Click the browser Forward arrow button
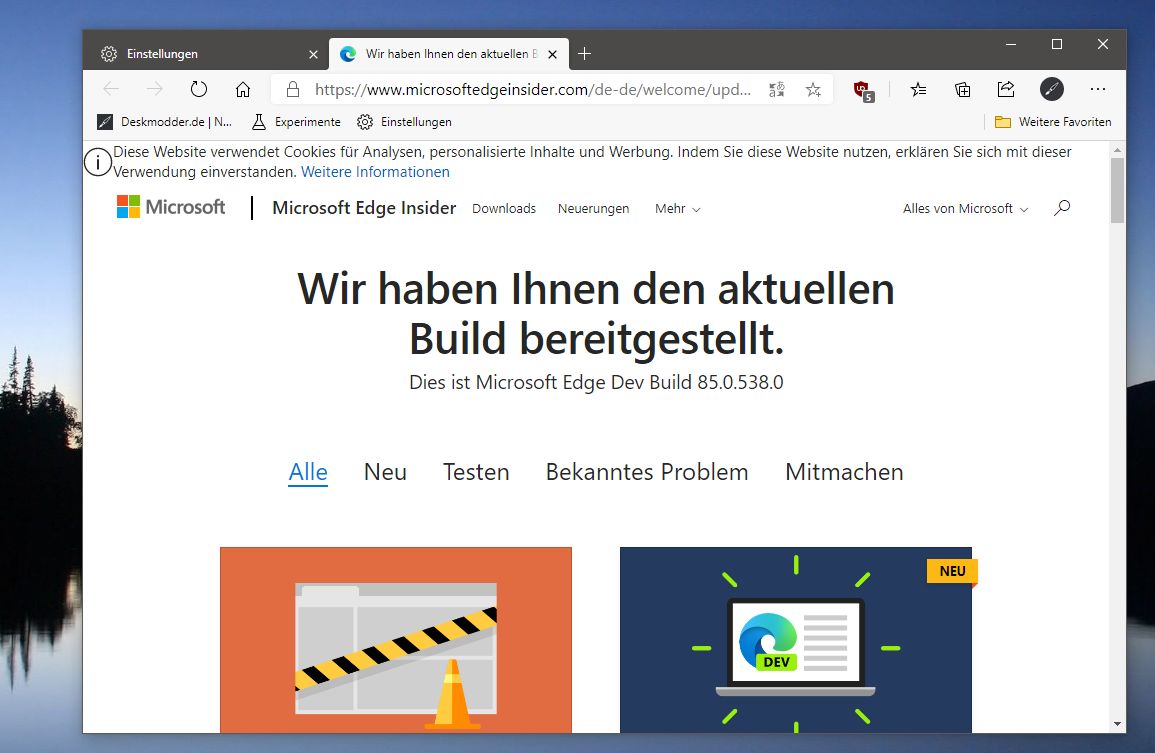The image size is (1155, 753). coord(155,89)
